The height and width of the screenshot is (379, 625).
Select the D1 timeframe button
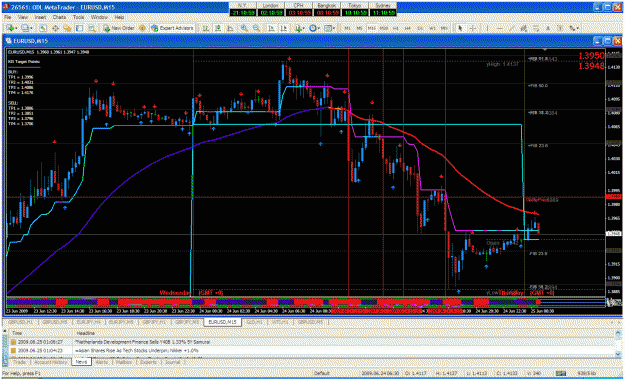[420, 28]
